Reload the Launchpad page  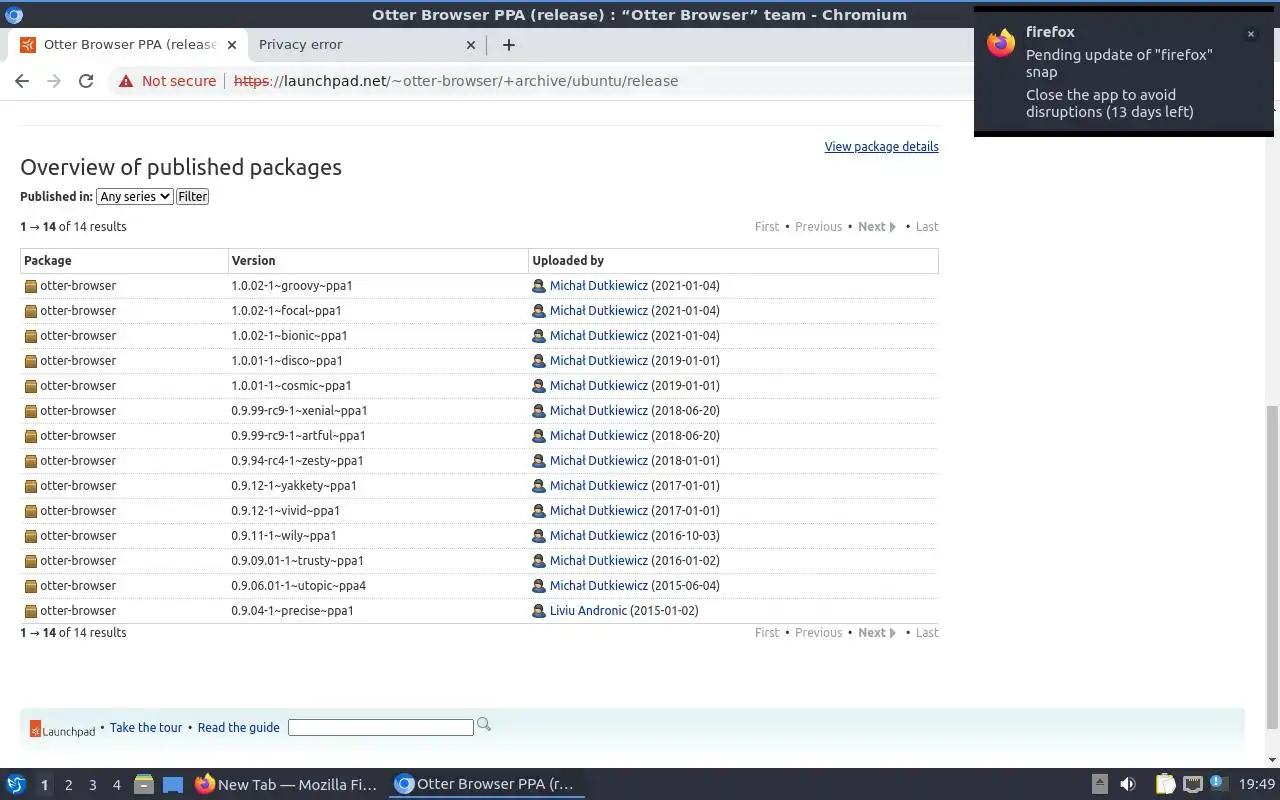(x=86, y=81)
